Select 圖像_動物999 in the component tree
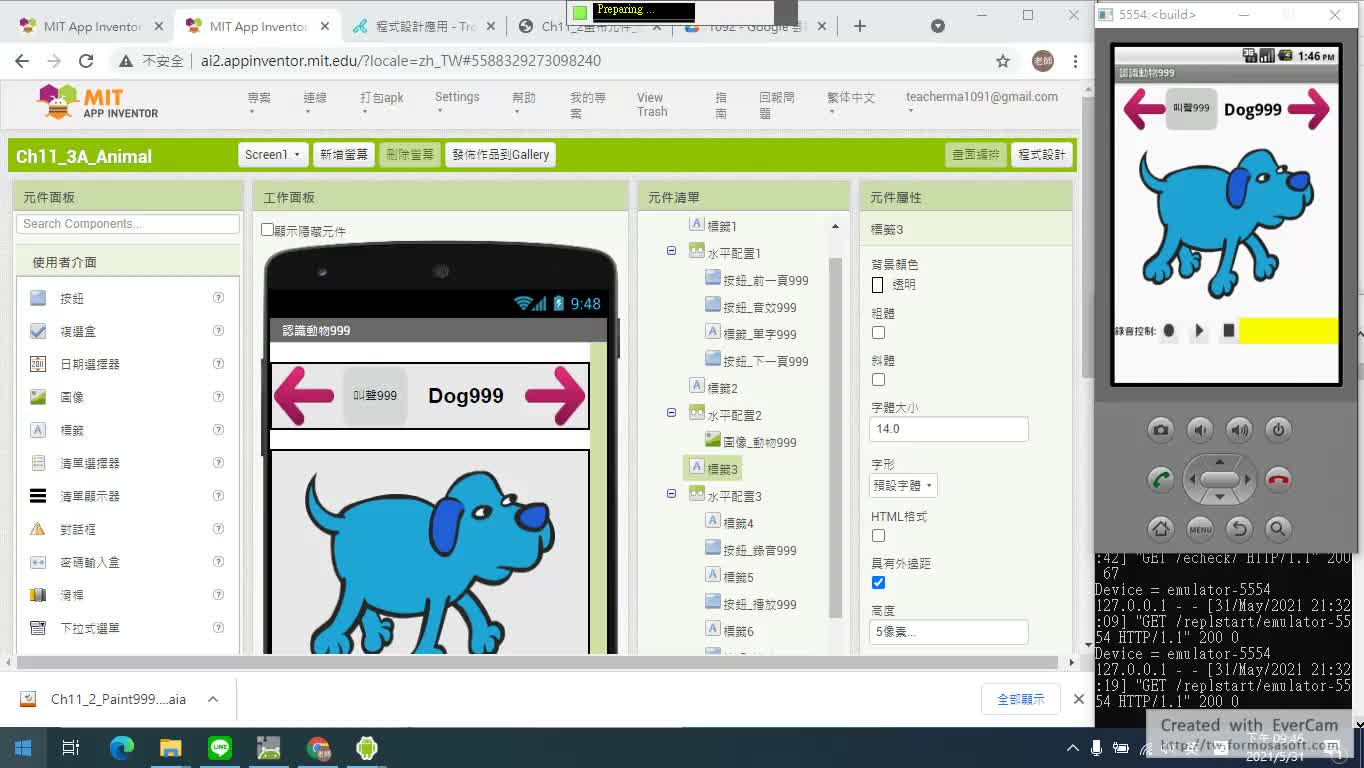 tap(751, 442)
